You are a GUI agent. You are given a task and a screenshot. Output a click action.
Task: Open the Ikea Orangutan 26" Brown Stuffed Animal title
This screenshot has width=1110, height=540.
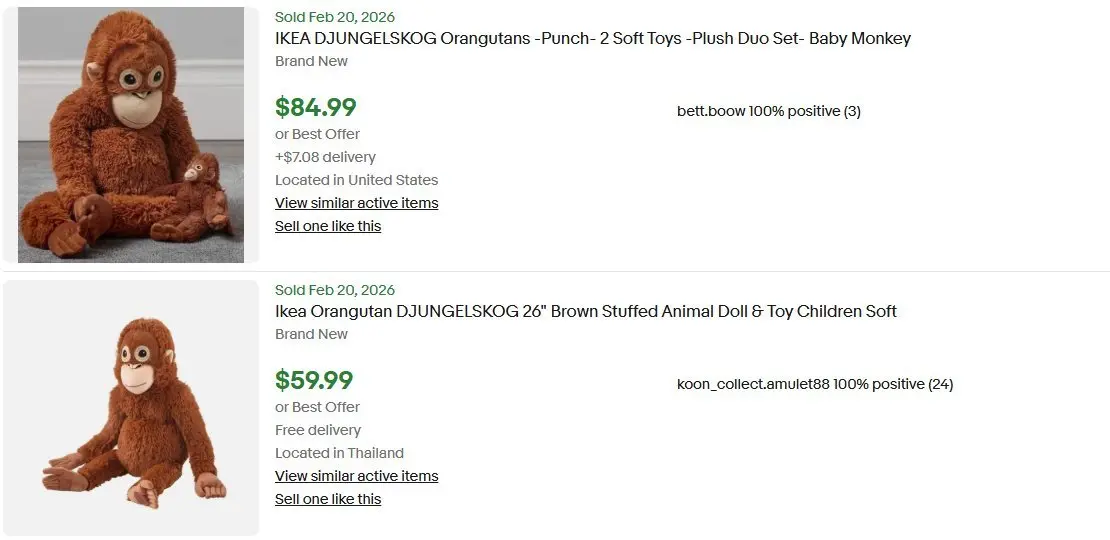point(586,312)
